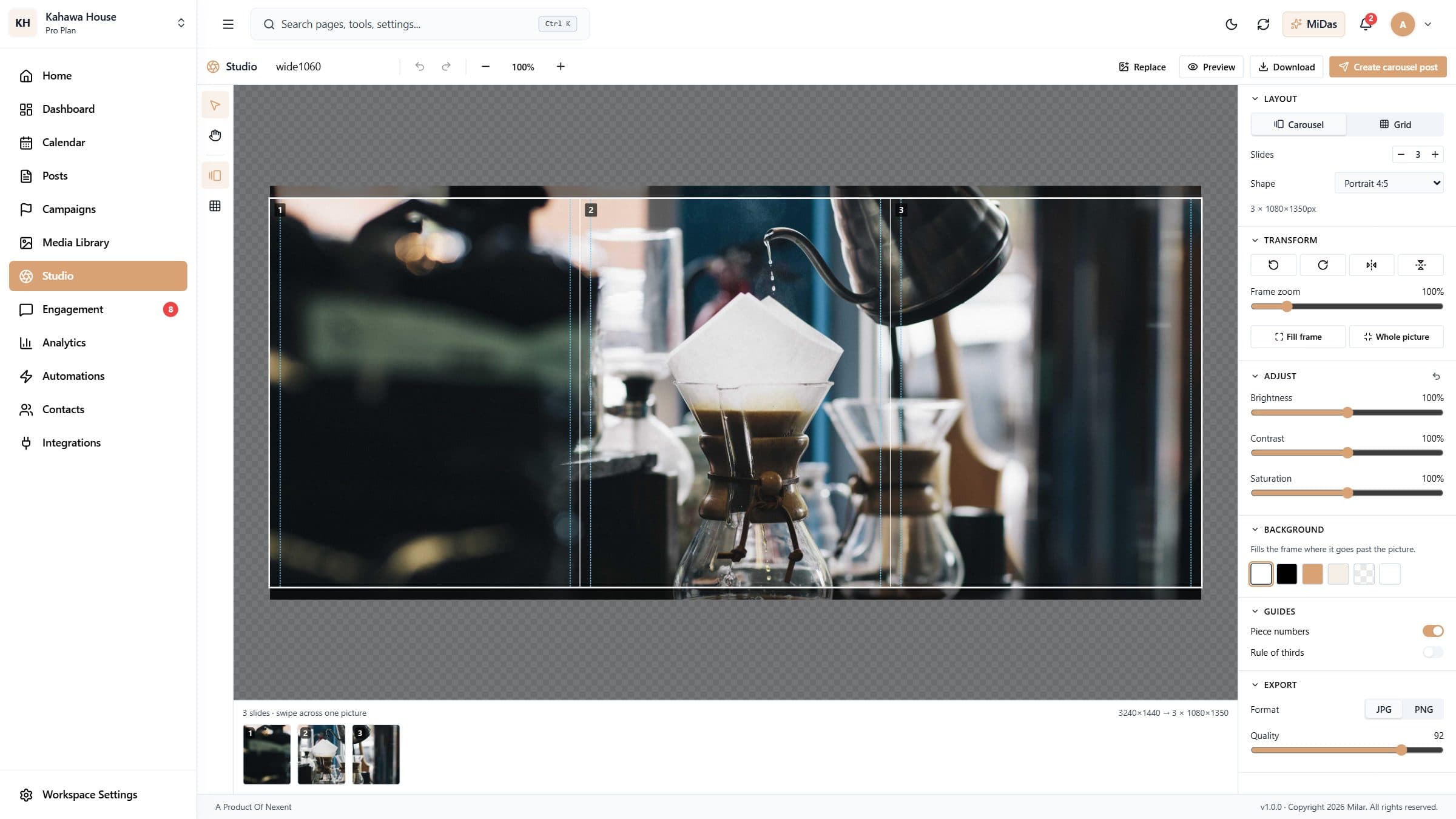Viewport: 1456px width, 819px height.
Task: Select slide 2 thumbnail
Action: click(321, 754)
